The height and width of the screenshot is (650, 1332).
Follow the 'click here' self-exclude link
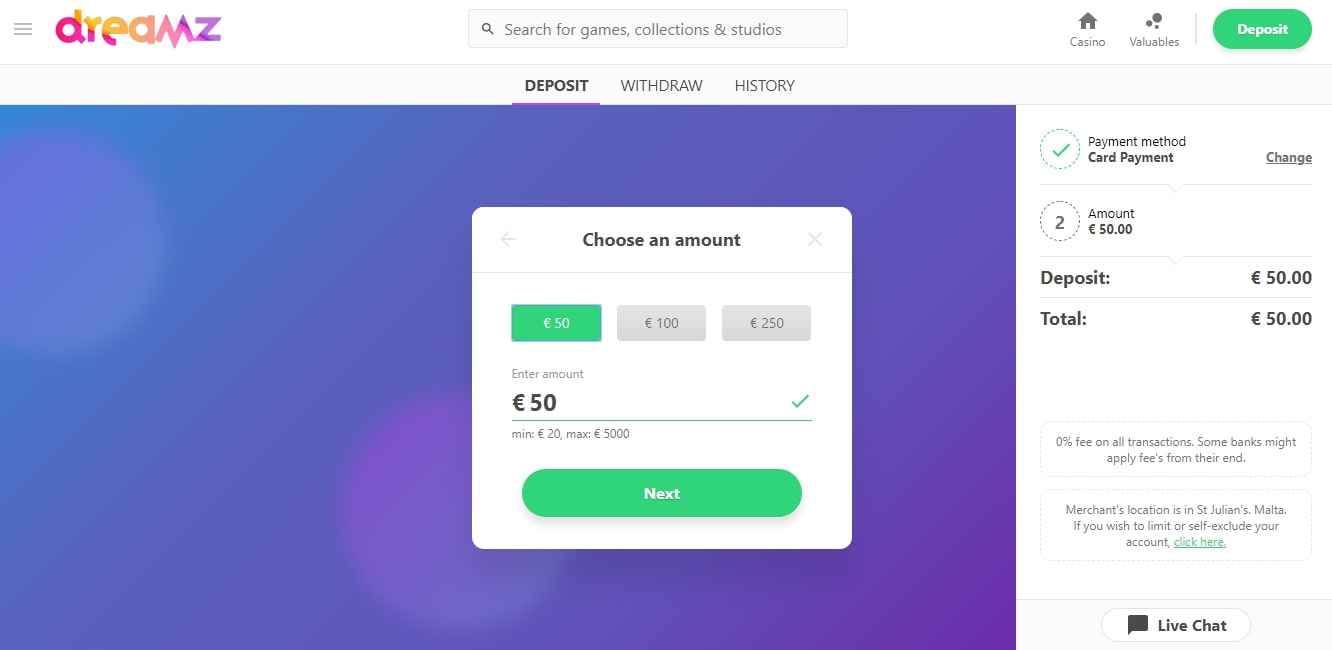(1200, 542)
